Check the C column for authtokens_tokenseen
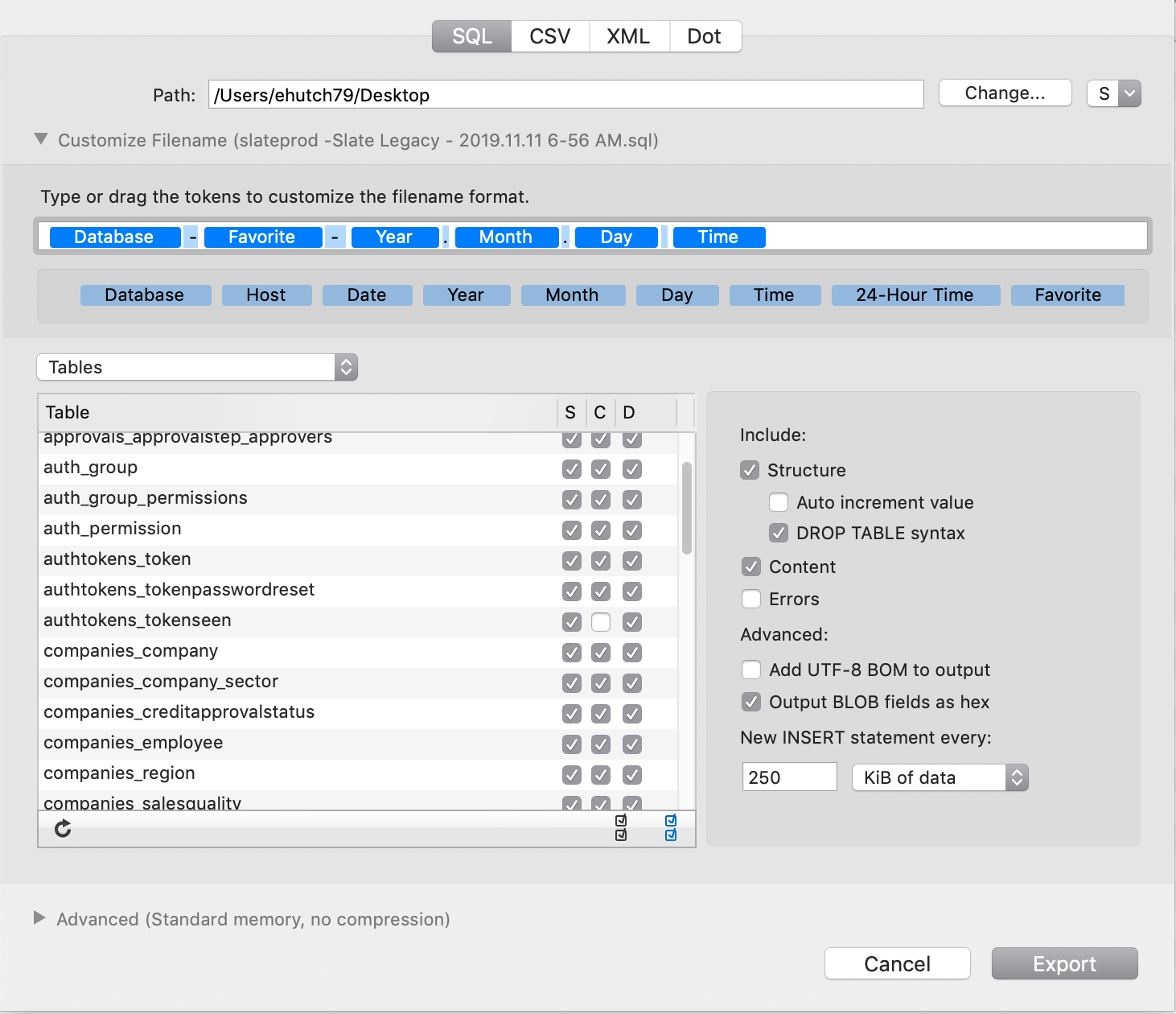 pyautogui.click(x=601, y=622)
